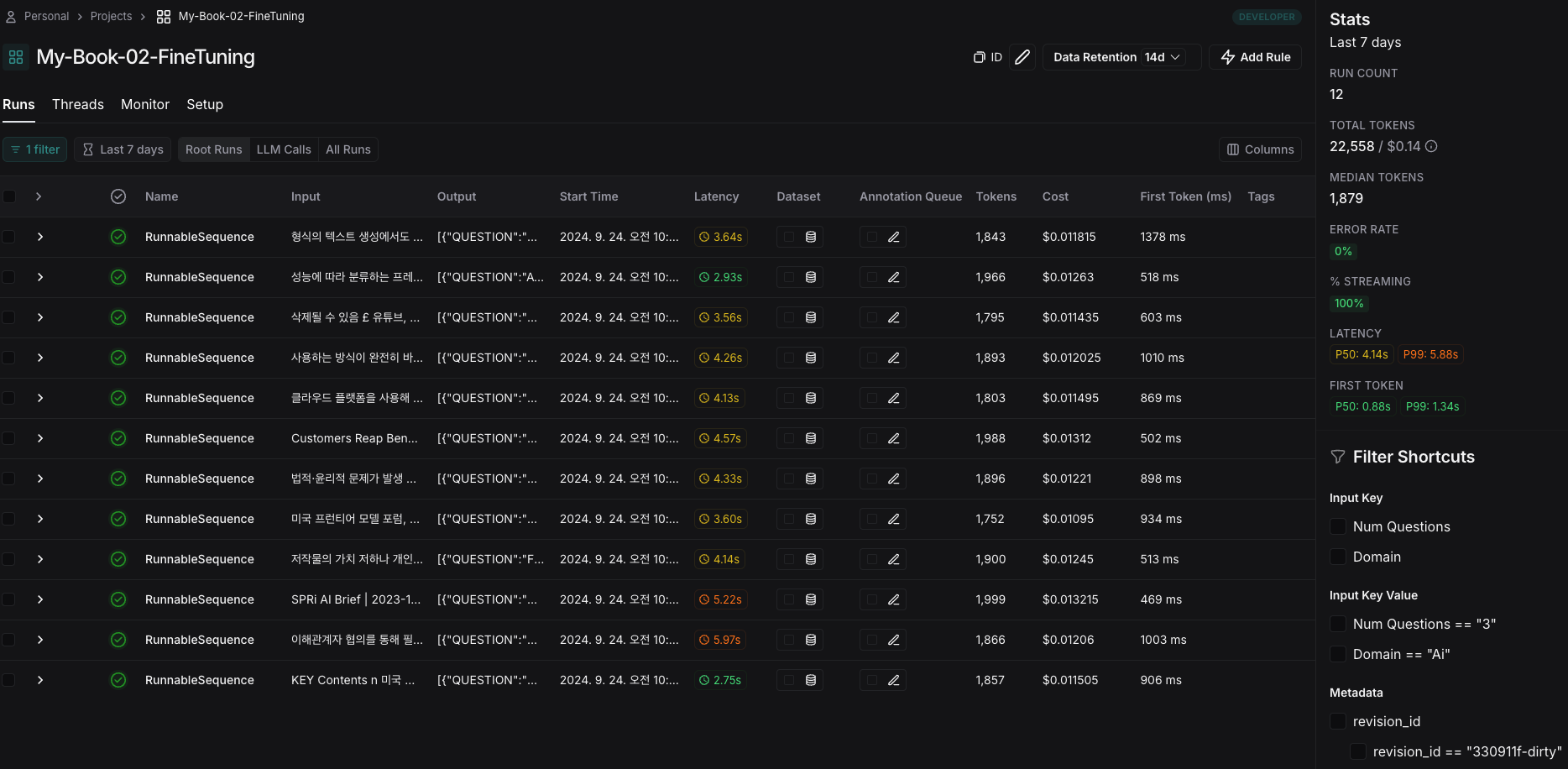Click the Columns button
The height and width of the screenshot is (769, 1568).
[x=1260, y=149]
